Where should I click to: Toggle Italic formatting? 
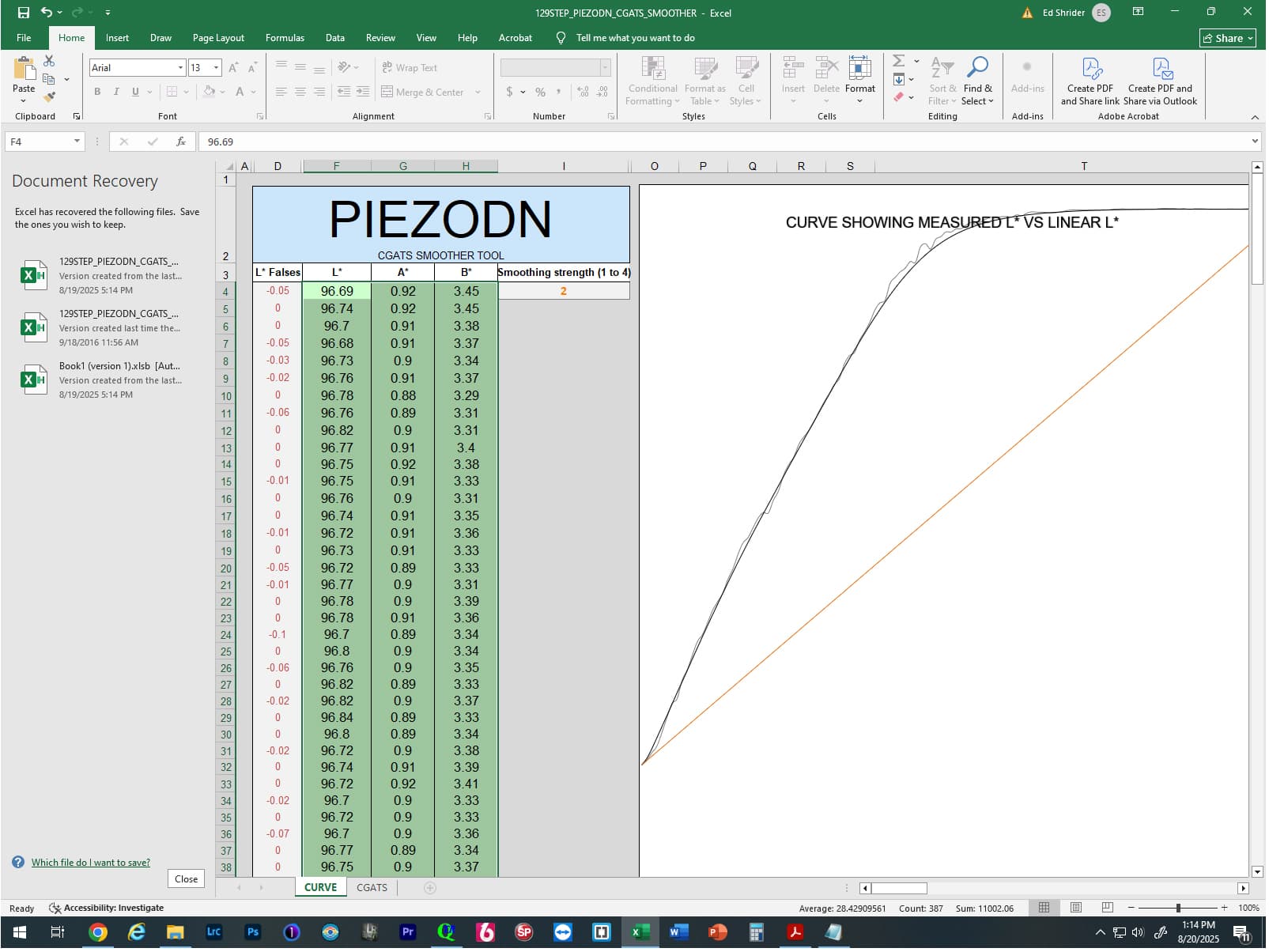[x=117, y=92]
